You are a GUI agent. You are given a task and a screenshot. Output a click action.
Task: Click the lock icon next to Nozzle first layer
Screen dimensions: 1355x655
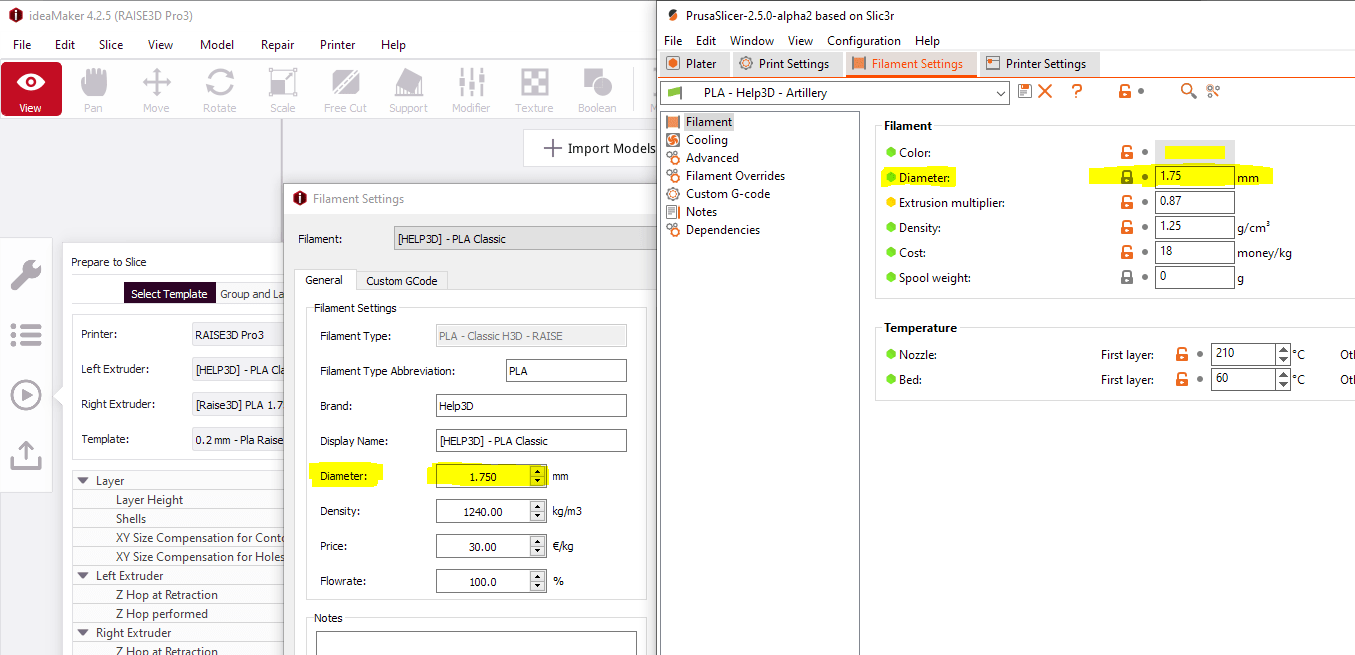click(x=1182, y=354)
